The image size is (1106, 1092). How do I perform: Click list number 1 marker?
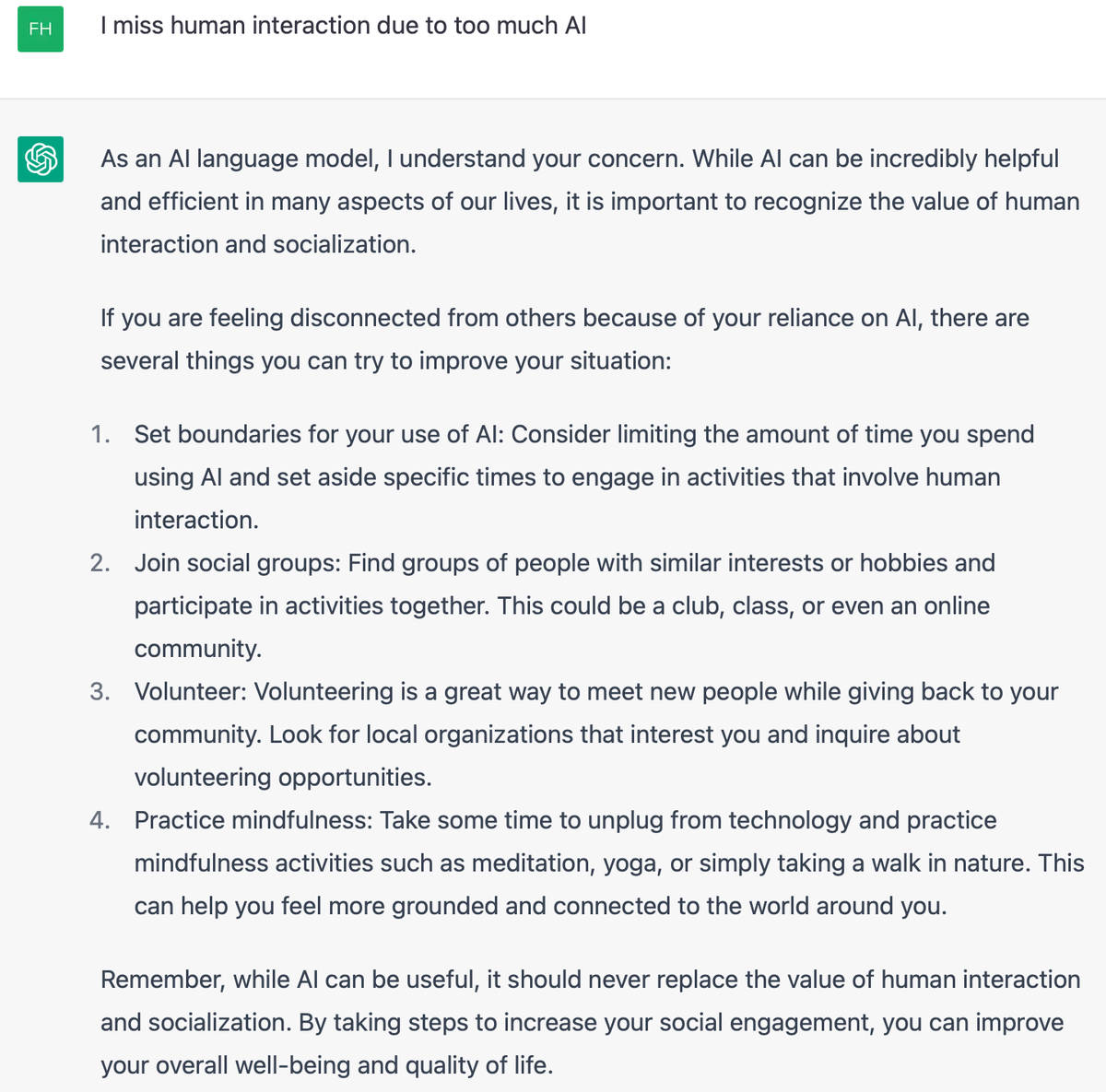click(x=100, y=434)
